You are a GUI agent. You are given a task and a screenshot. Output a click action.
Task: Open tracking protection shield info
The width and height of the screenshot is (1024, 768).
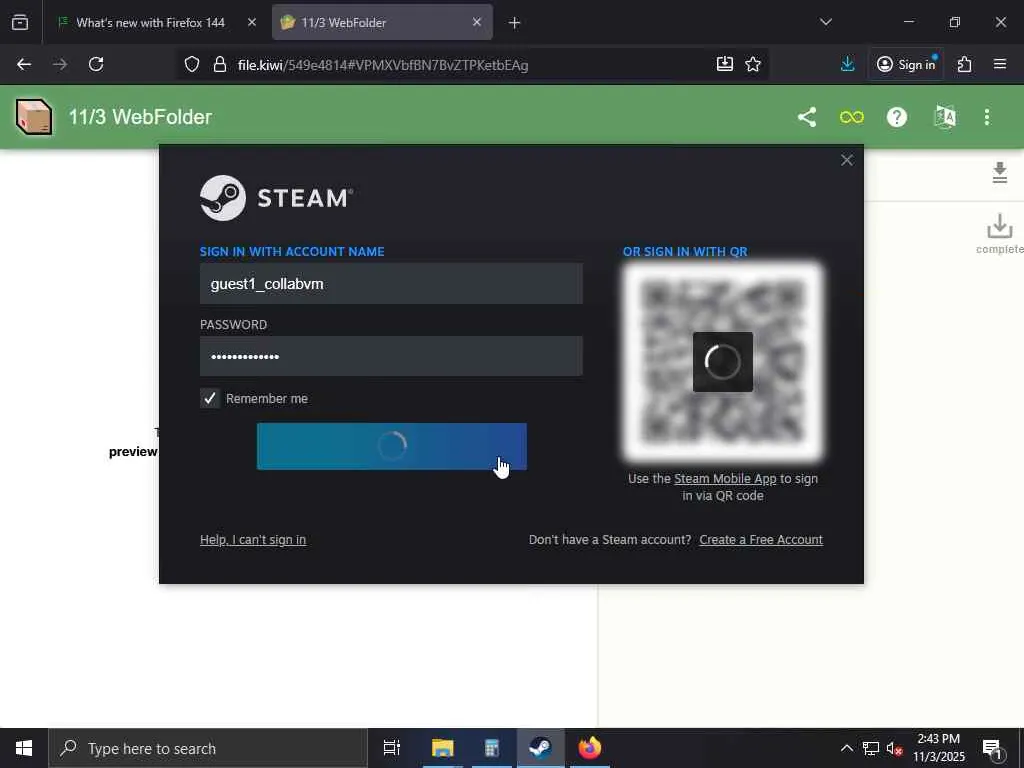[192, 64]
